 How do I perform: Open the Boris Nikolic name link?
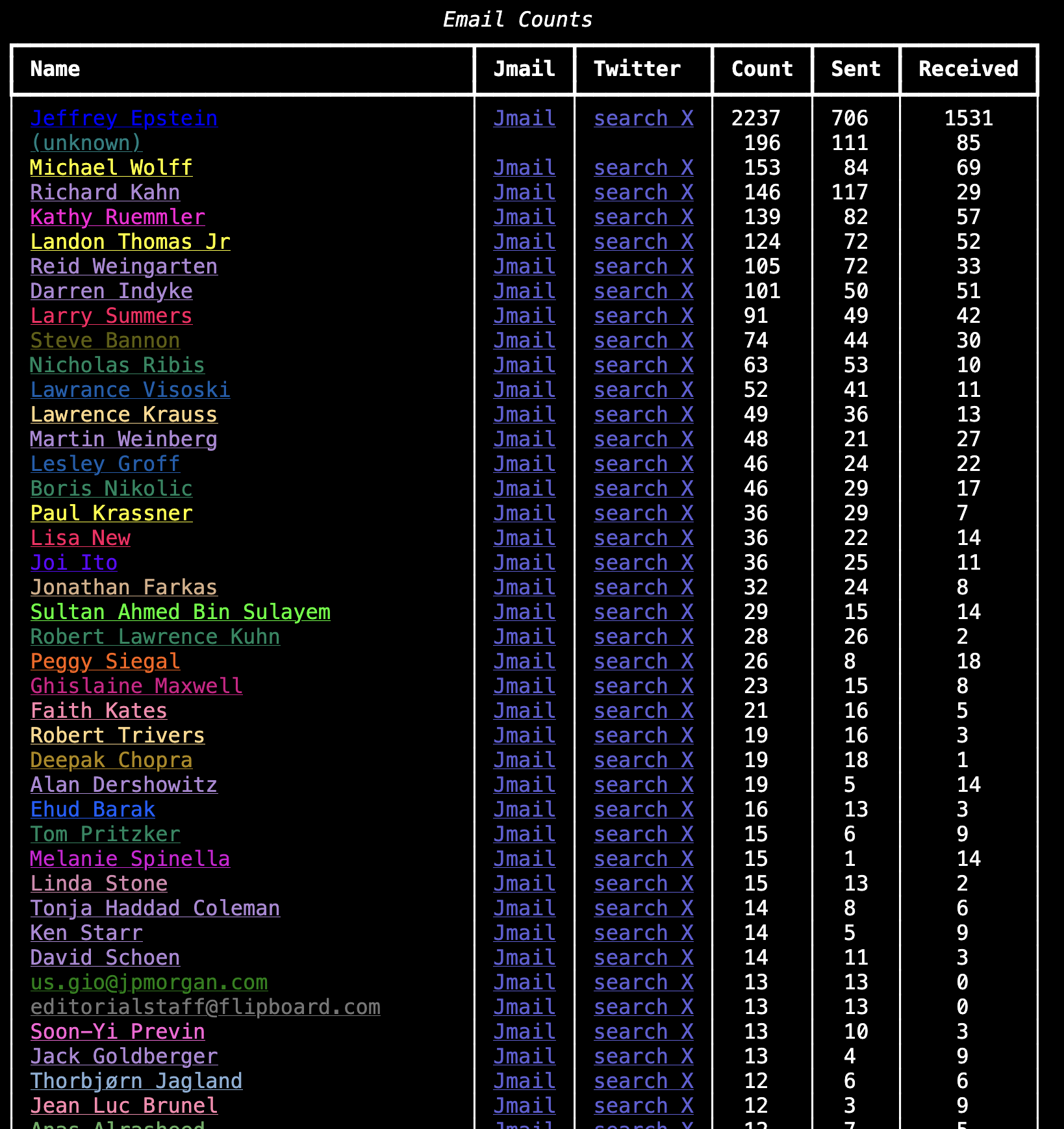pyautogui.click(x=111, y=488)
